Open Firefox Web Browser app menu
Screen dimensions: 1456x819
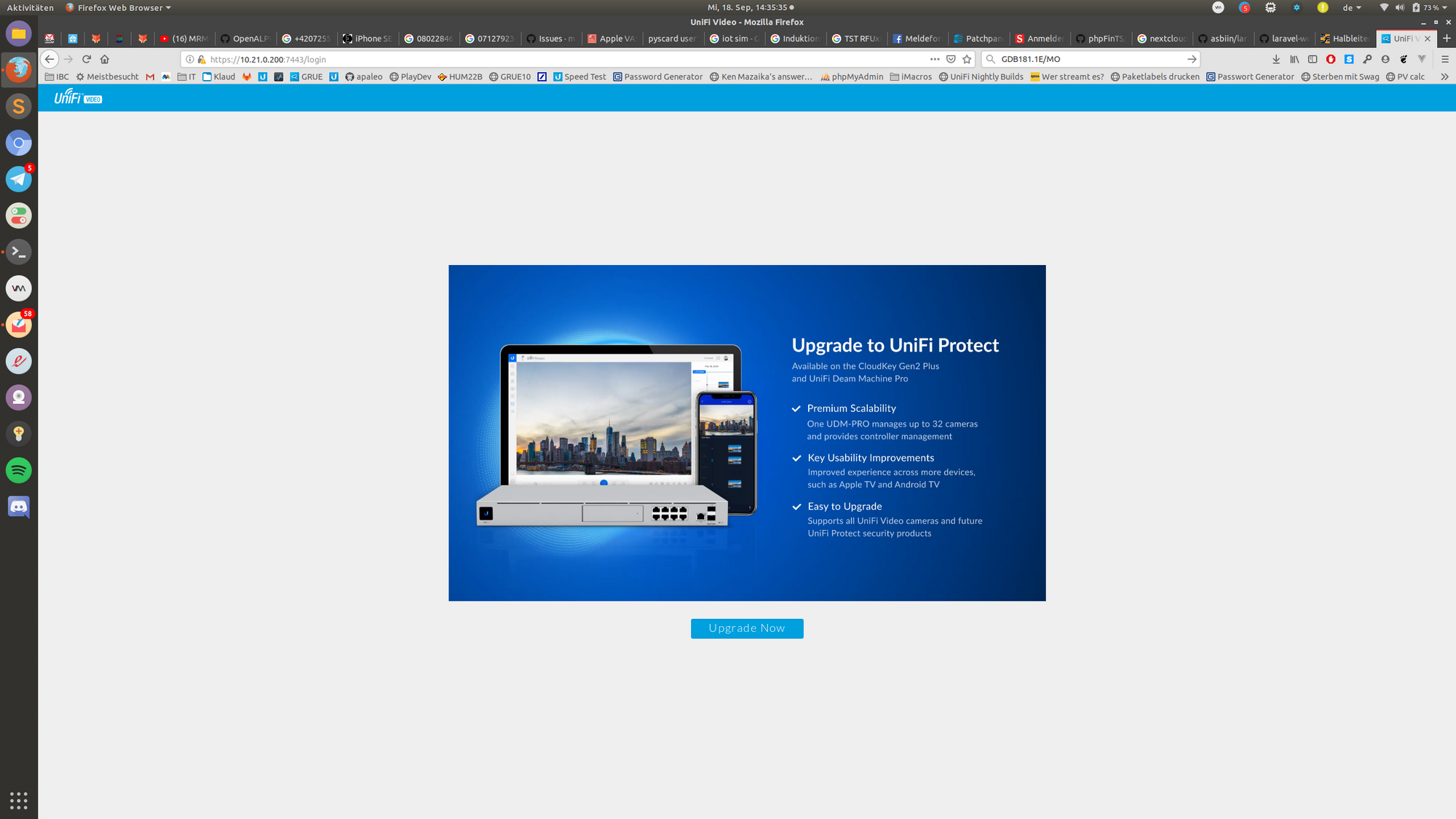pyautogui.click(x=119, y=7)
